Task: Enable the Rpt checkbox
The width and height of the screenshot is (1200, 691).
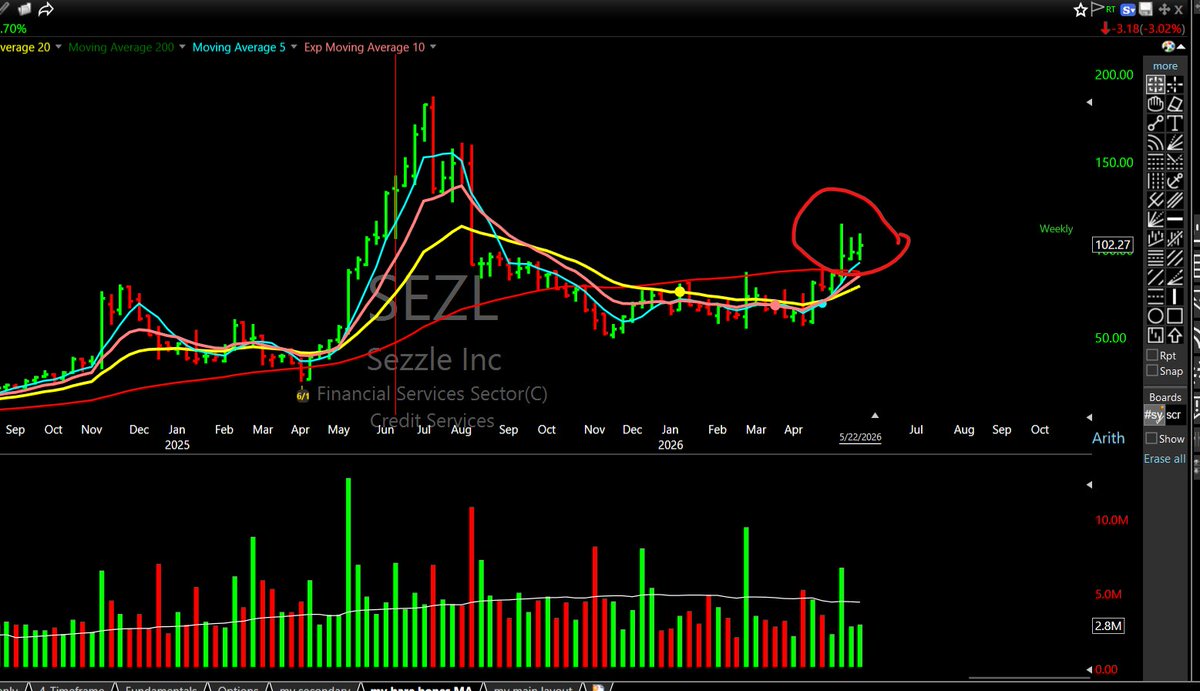Action: click(x=1153, y=356)
